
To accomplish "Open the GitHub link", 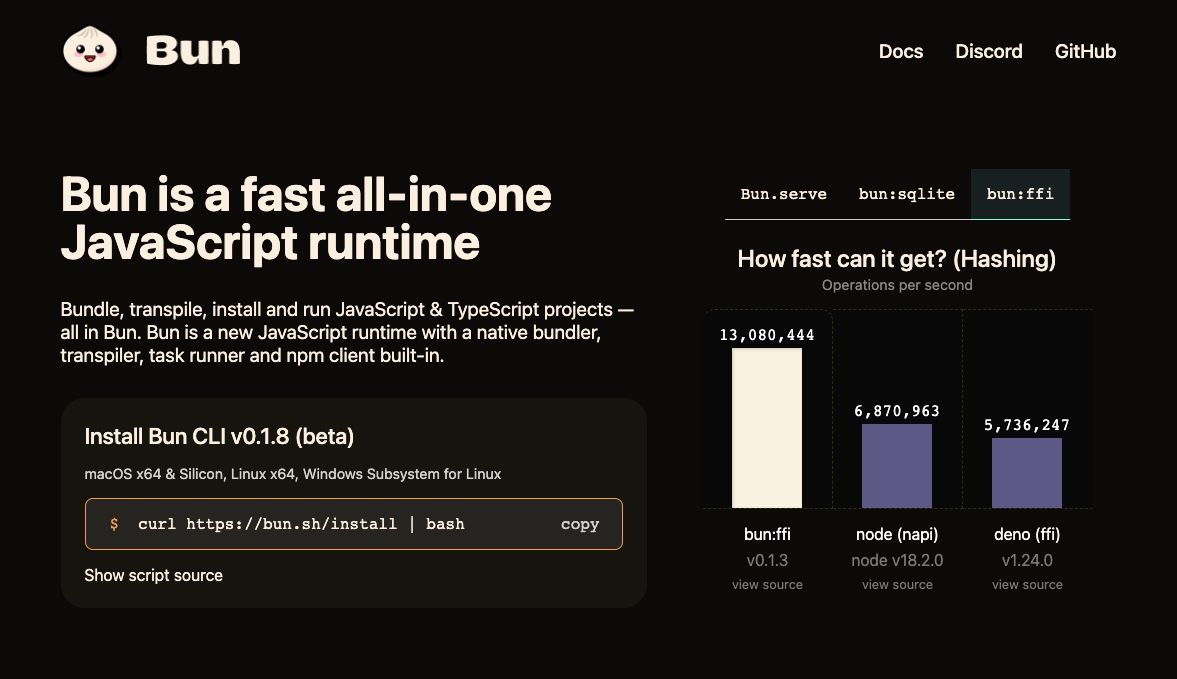I will (1085, 51).
